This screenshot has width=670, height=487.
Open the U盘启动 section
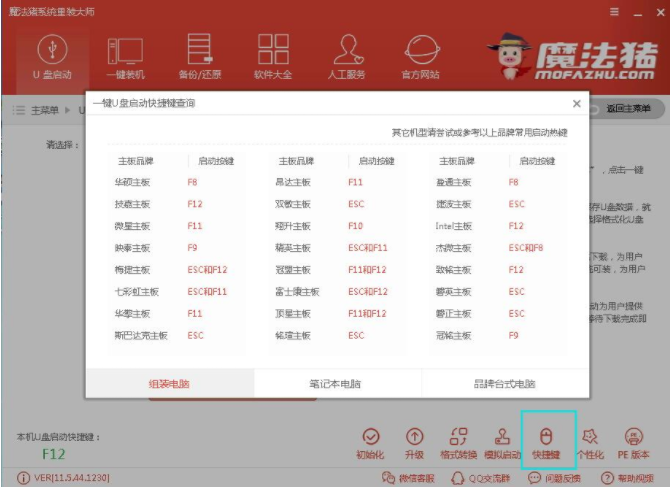click(51, 56)
